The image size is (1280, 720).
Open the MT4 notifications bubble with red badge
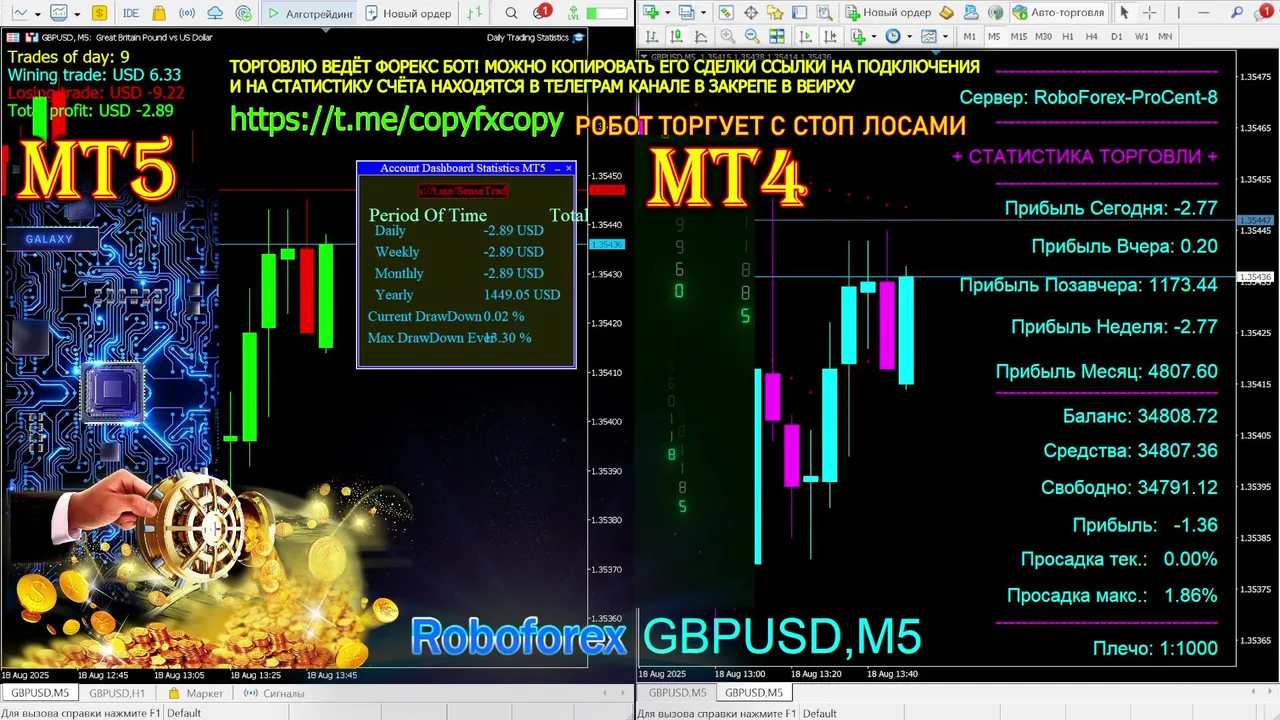[x=1263, y=12]
